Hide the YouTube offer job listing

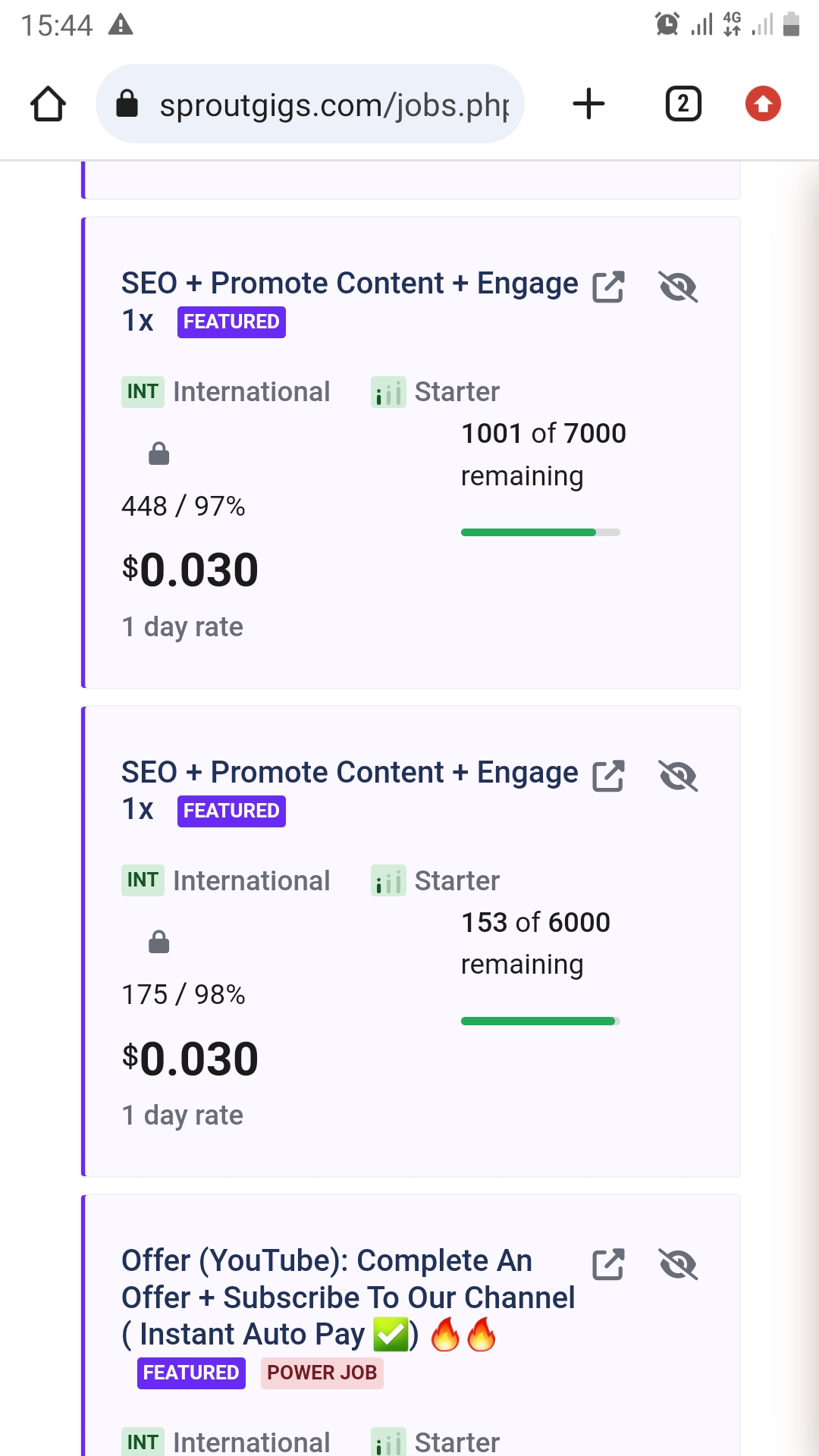(x=678, y=1264)
